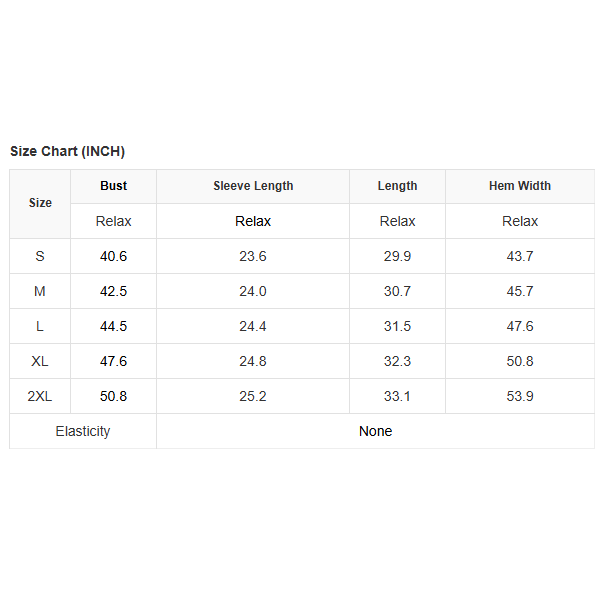Viewport: 606px width, 606px height.
Task: Click the Elasticity row label
Action: (x=83, y=431)
